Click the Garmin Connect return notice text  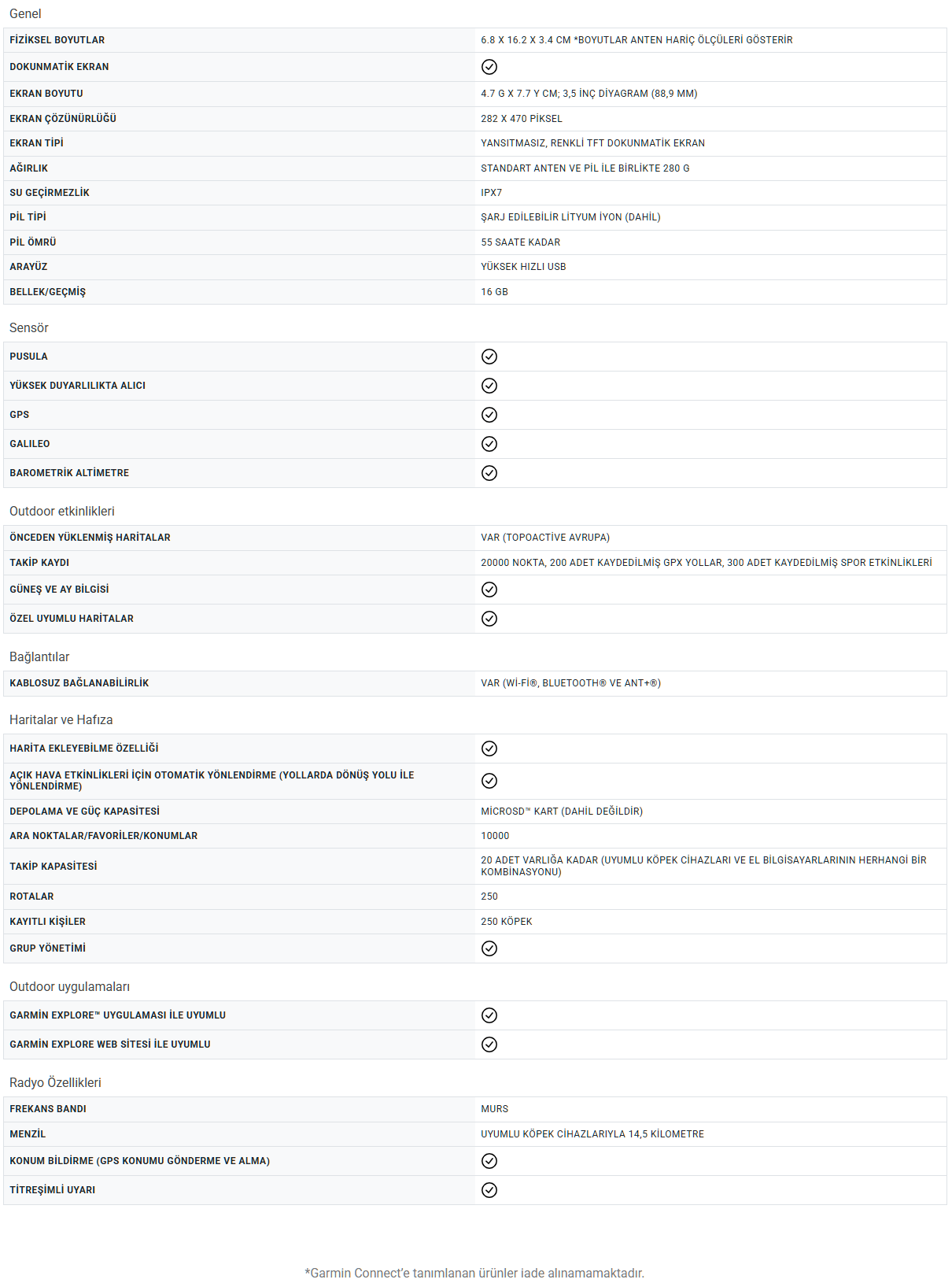coord(474,1274)
